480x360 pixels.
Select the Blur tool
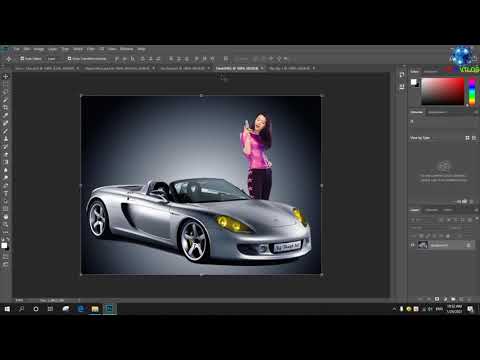click(x=5, y=170)
